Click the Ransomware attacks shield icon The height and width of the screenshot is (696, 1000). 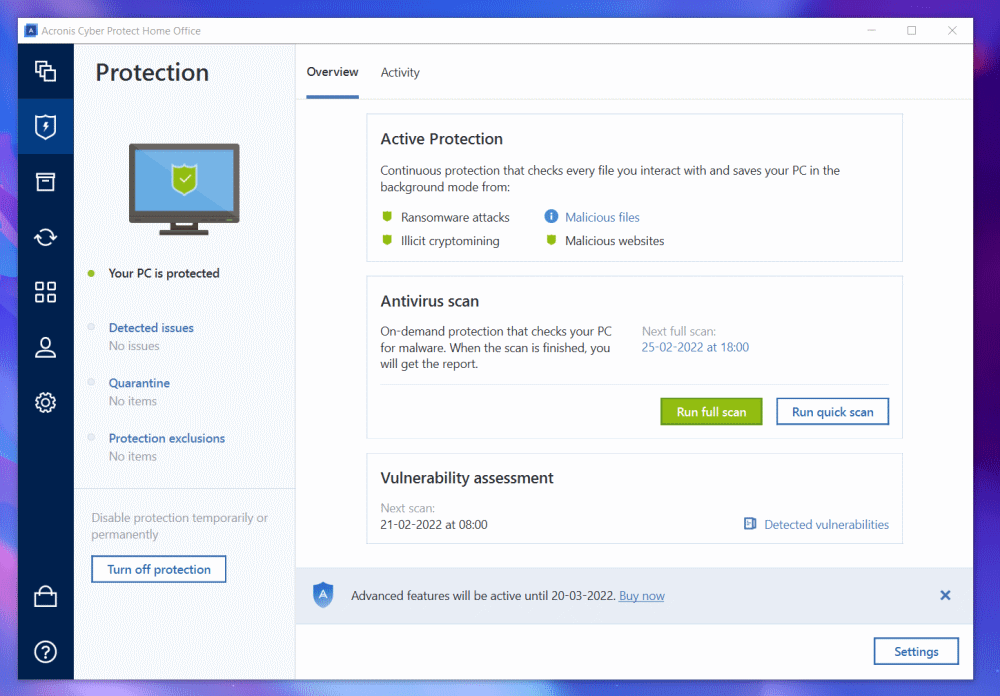pos(386,216)
